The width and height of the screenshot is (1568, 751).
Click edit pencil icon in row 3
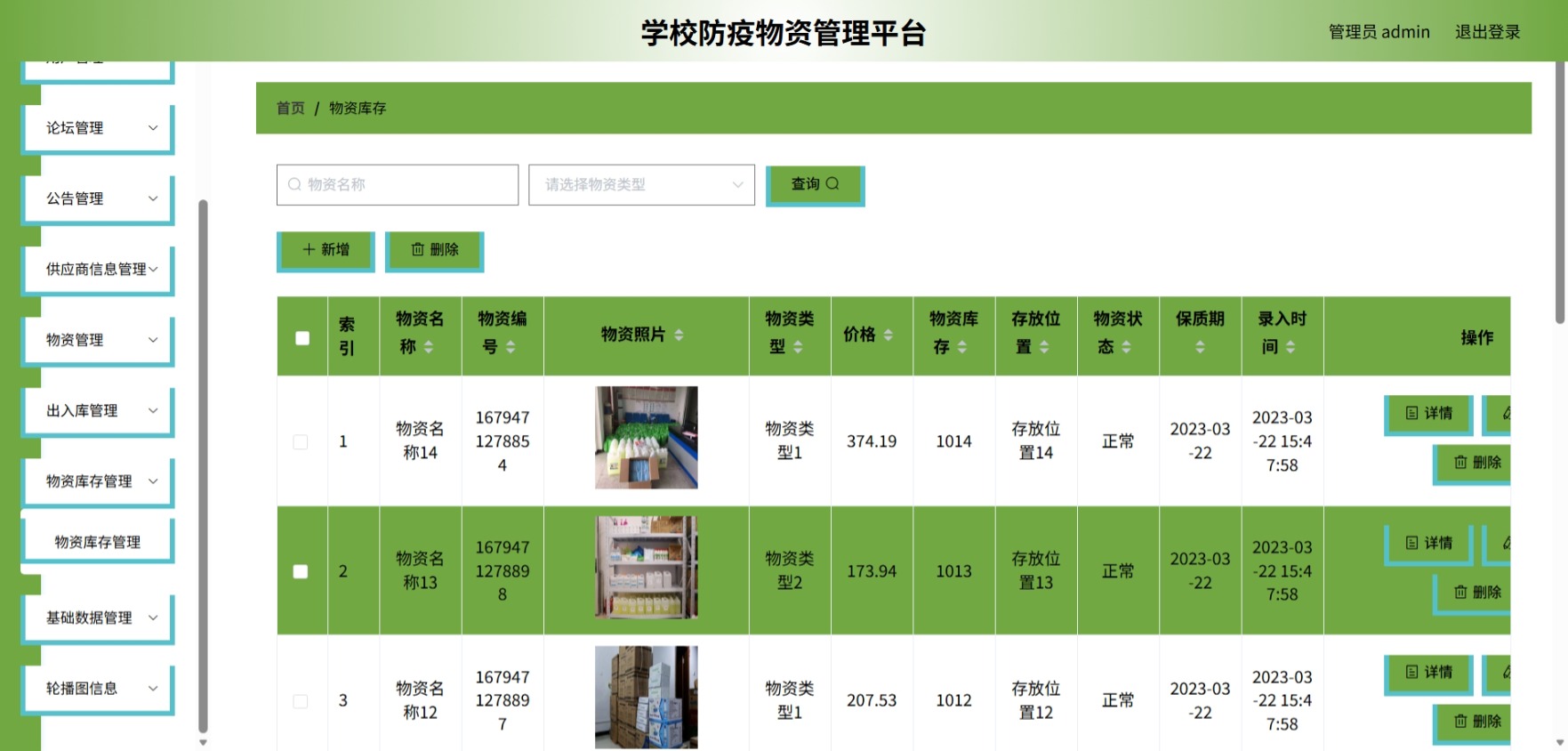point(1506,673)
